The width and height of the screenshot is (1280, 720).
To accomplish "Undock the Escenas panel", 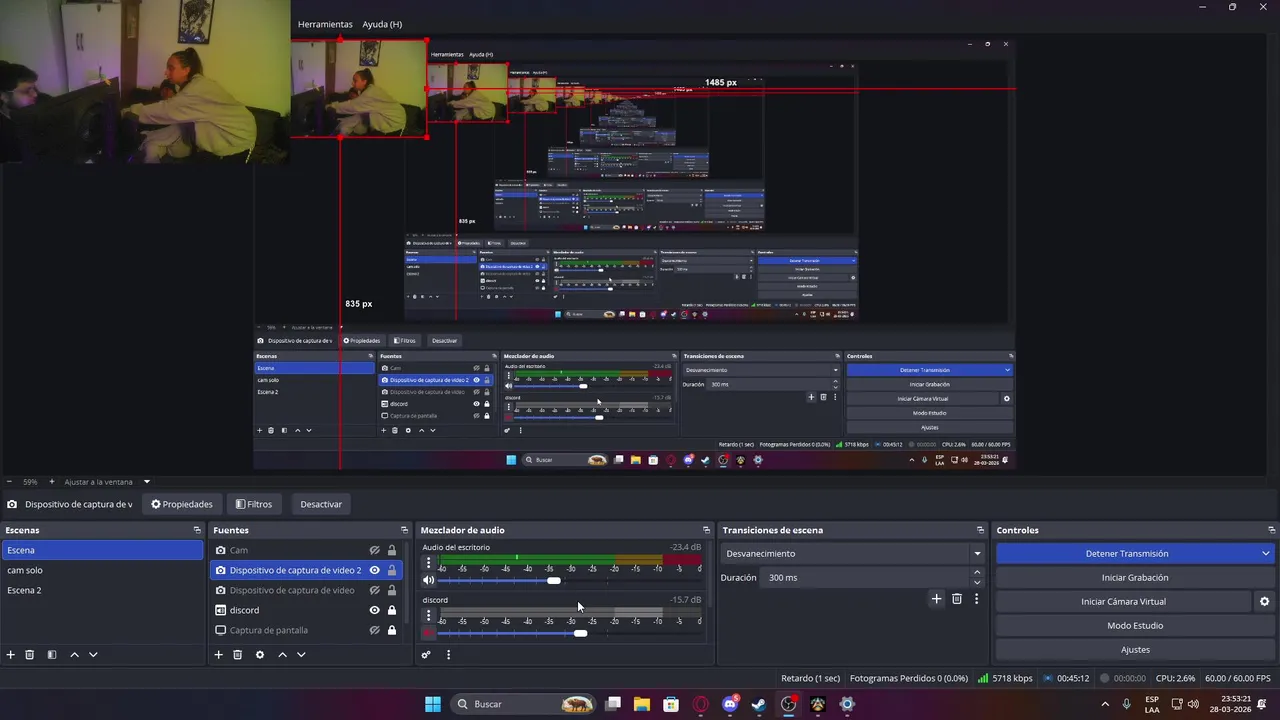I will click(197, 530).
